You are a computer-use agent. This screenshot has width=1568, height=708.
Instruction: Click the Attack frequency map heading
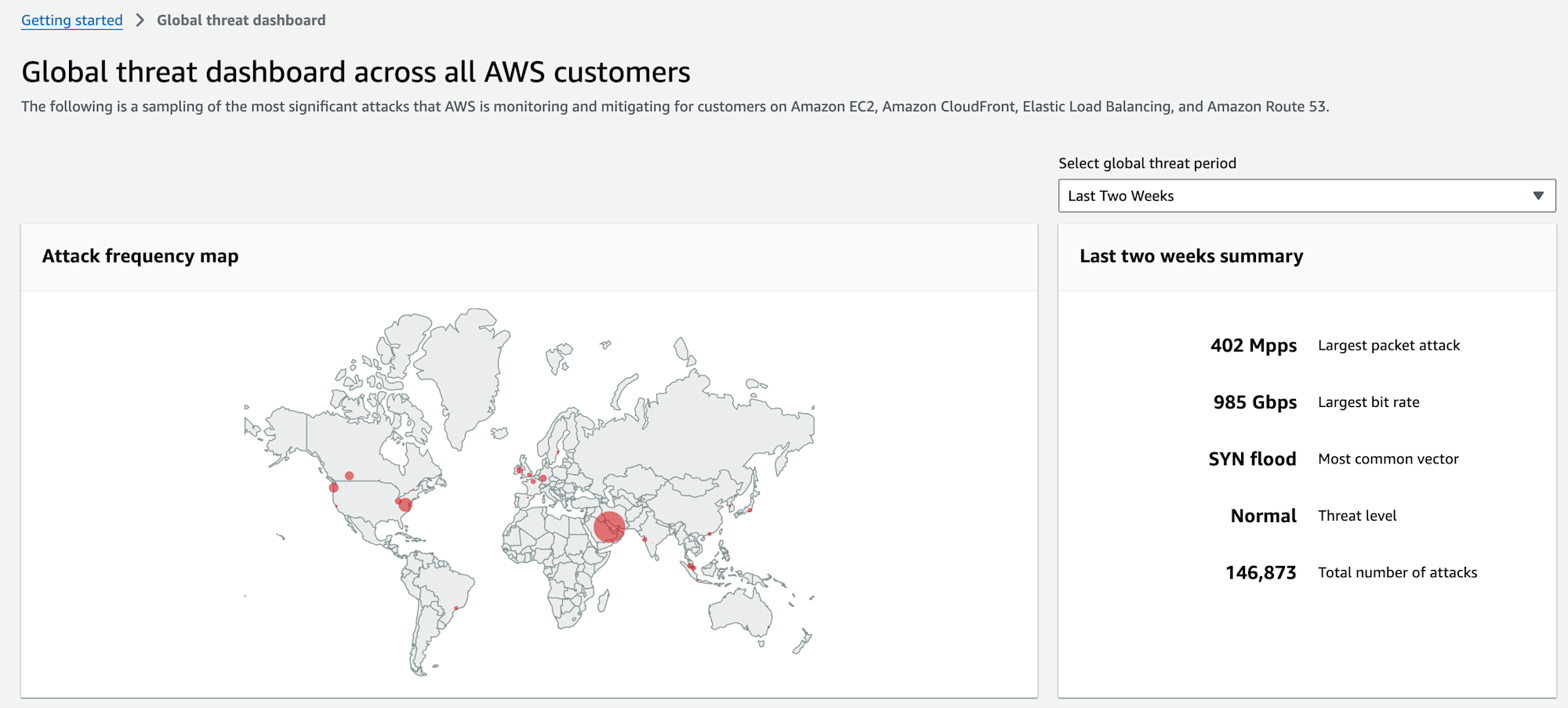[140, 256]
